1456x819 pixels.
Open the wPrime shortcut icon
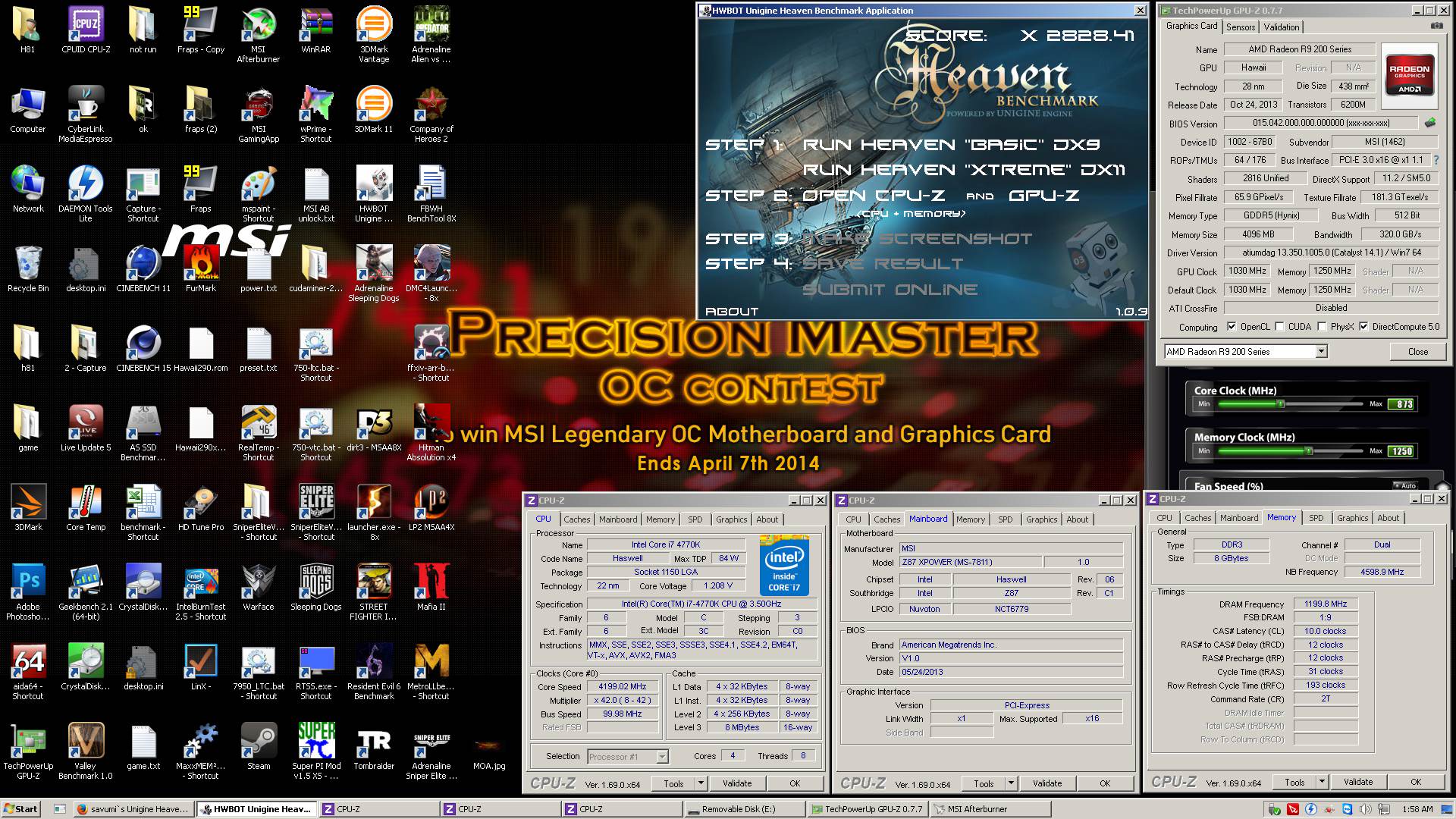point(316,115)
